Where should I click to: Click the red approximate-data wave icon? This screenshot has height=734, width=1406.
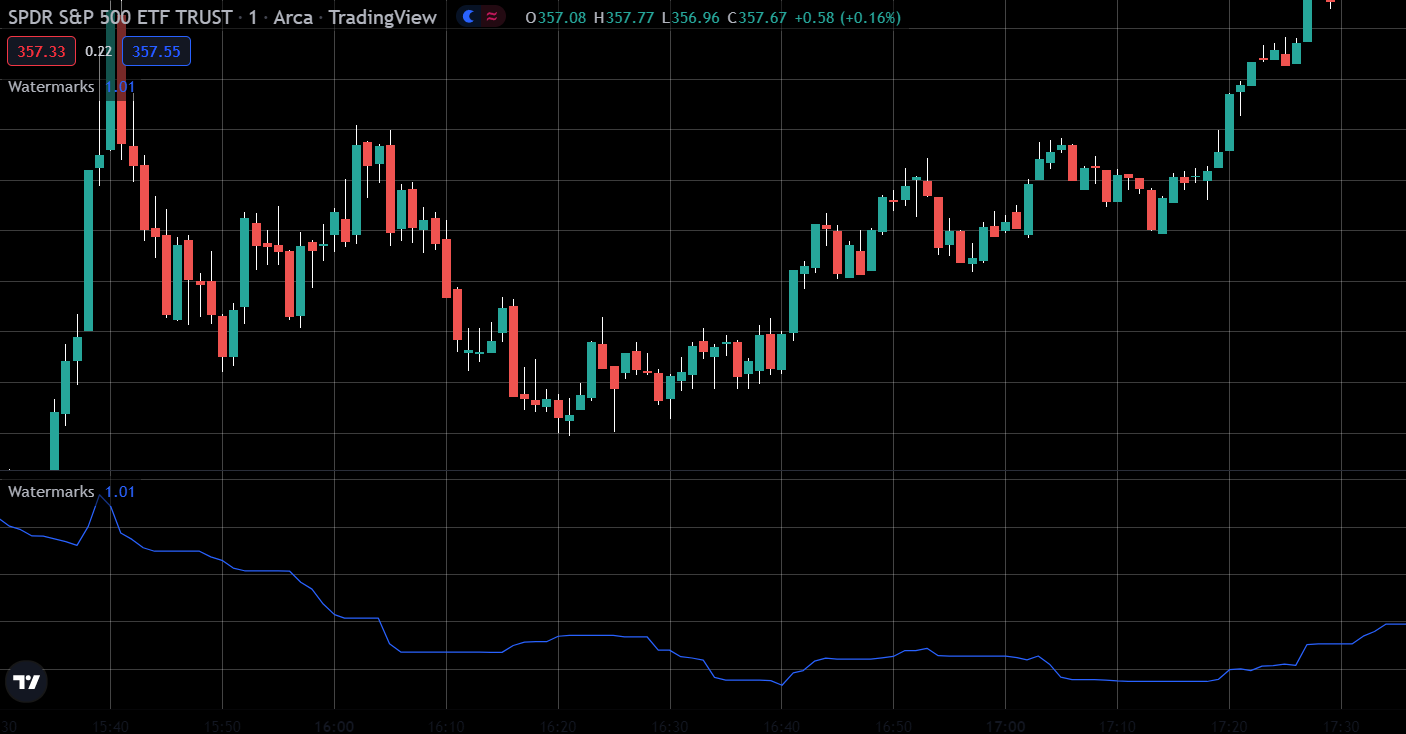pyautogui.click(x=492, y=17)
